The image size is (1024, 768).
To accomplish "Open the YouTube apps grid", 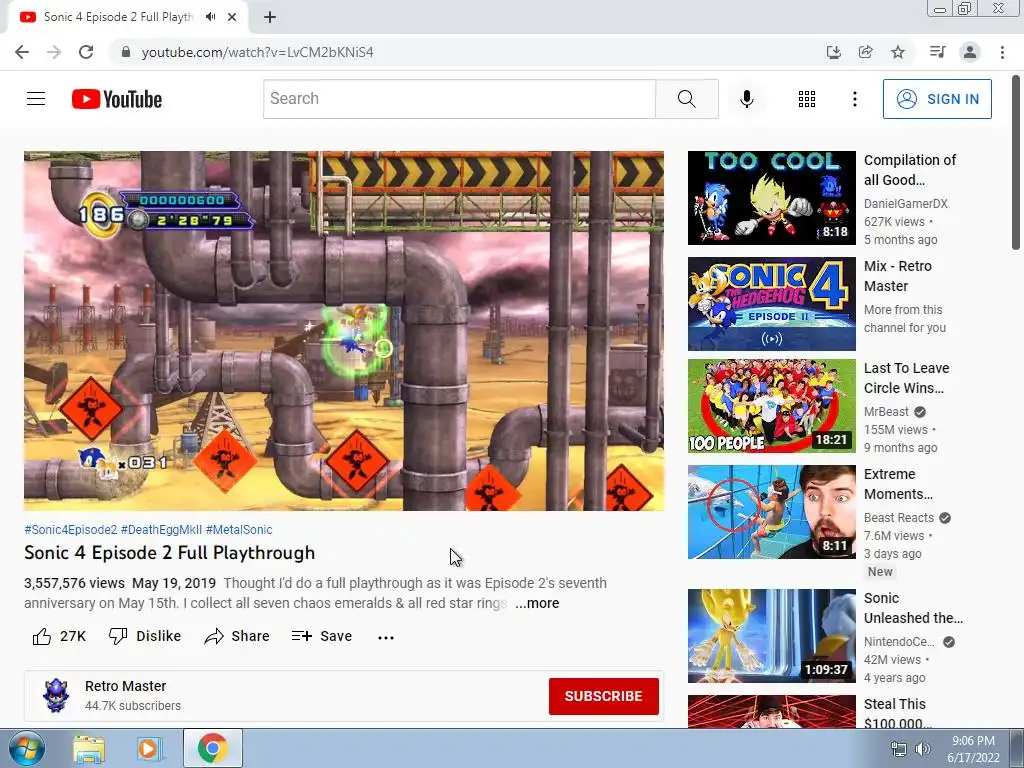I will point(807,99).
